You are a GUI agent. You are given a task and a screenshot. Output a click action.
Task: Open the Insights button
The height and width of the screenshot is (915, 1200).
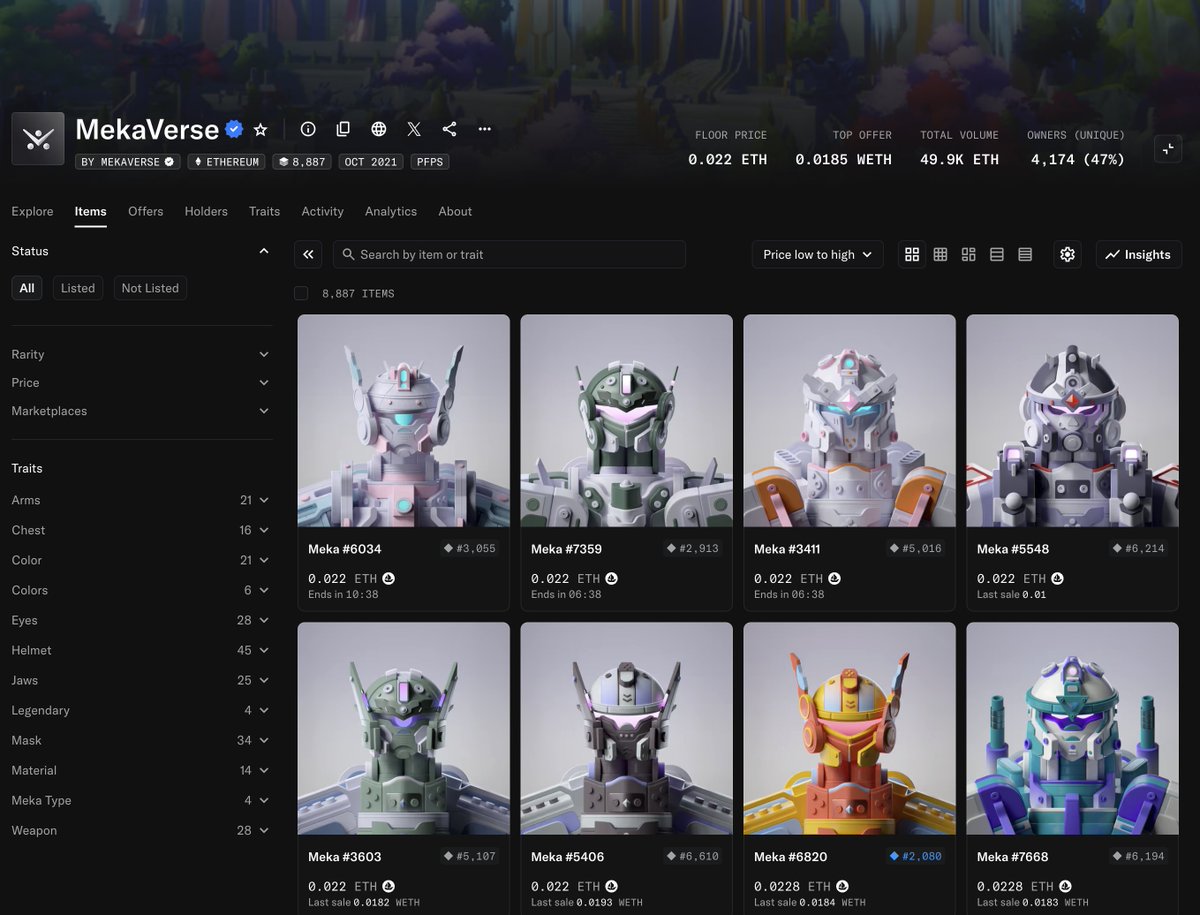[x=1139, y=255]
